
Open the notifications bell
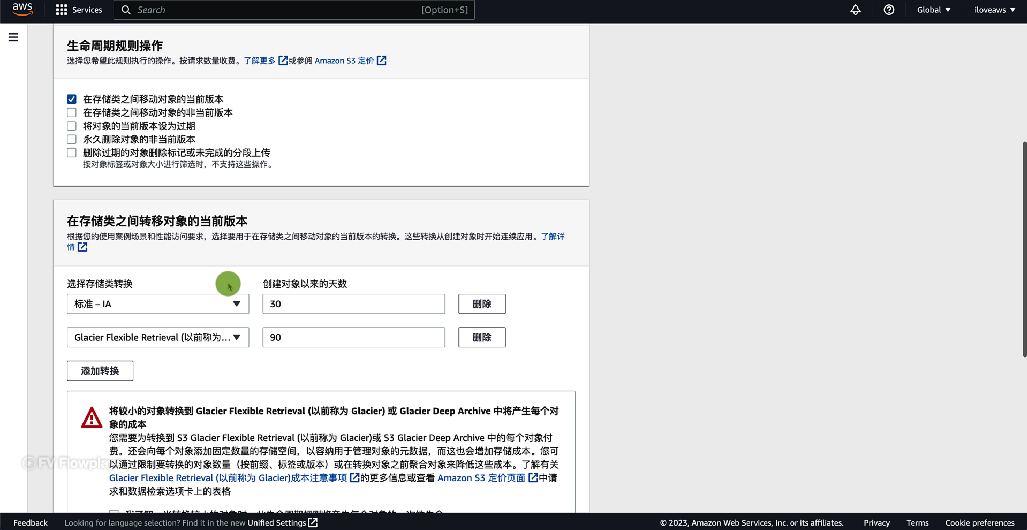pos(855,10)
